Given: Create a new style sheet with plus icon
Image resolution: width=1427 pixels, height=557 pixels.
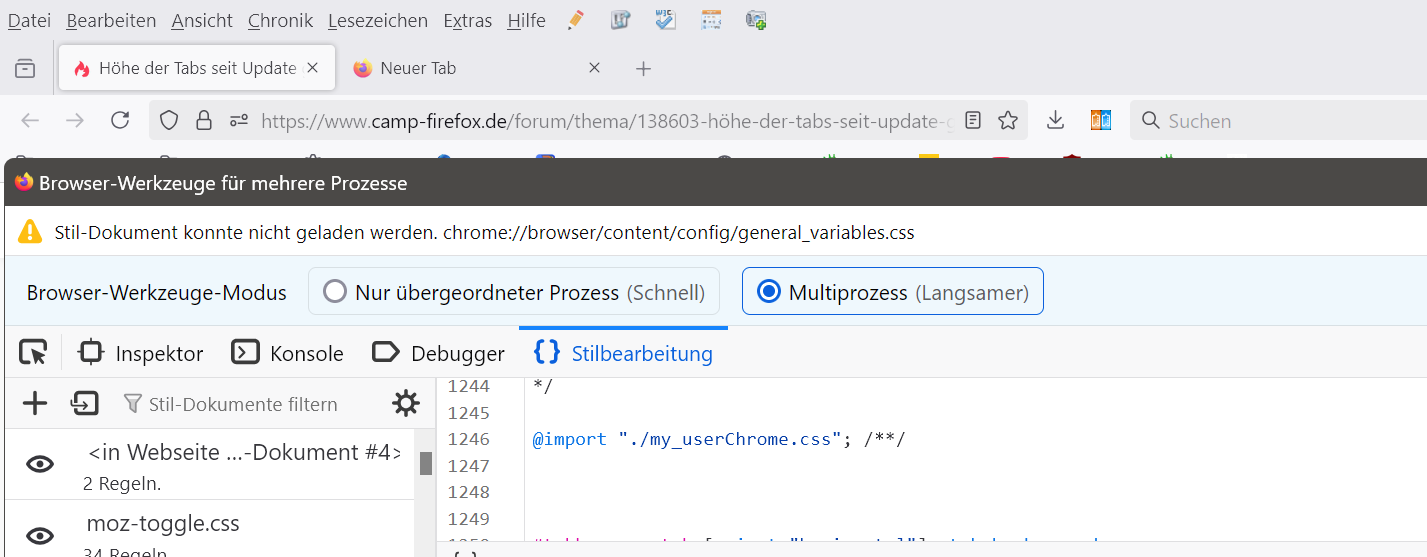Looking at the screenshot, I should point(35,404).
